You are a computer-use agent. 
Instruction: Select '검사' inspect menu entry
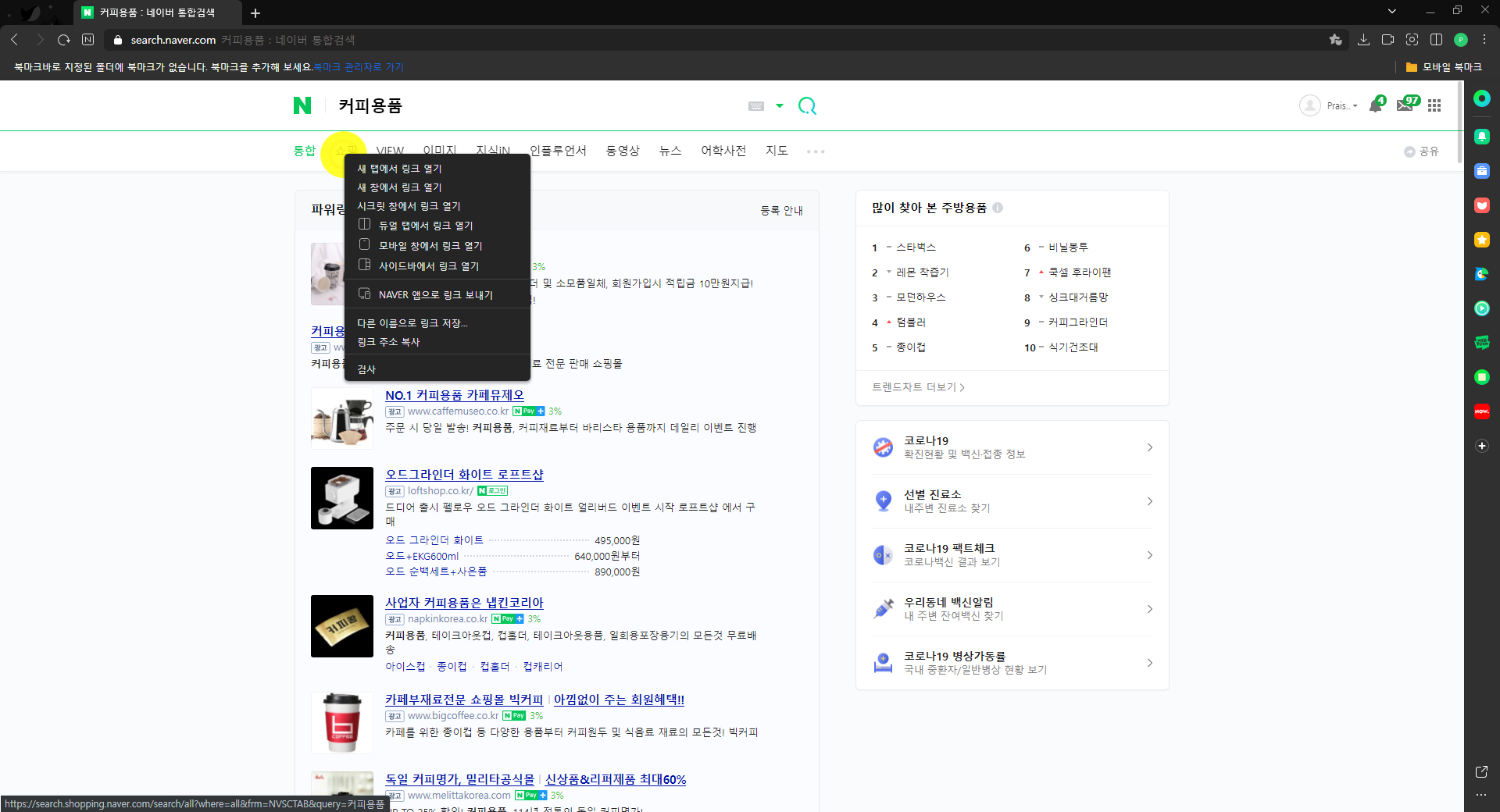(x=437, y=369)
